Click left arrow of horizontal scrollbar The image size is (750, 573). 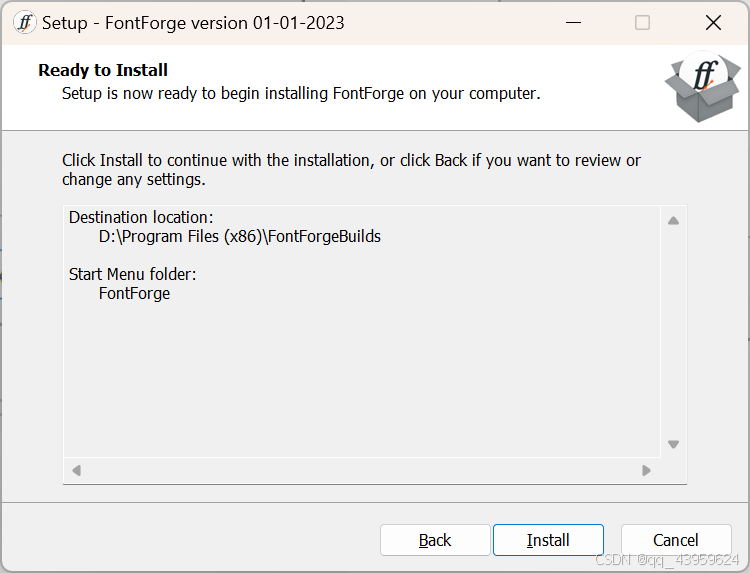(77, 470)
